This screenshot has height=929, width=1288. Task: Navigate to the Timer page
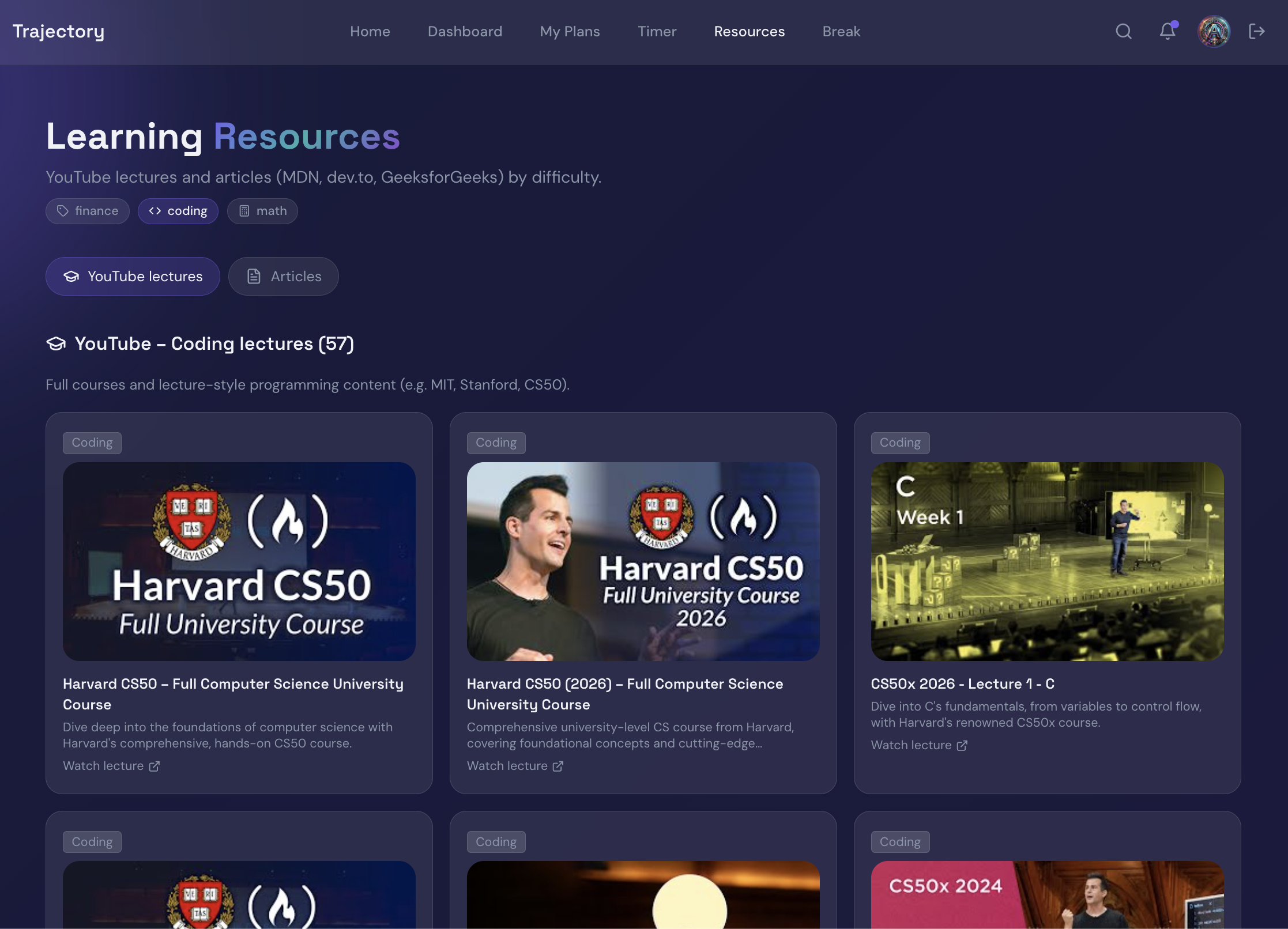(x=657, y=31)
